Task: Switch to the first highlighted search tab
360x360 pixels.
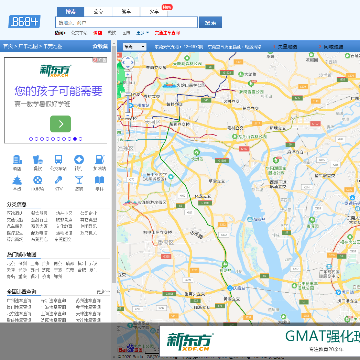Action: click(70, 12)
